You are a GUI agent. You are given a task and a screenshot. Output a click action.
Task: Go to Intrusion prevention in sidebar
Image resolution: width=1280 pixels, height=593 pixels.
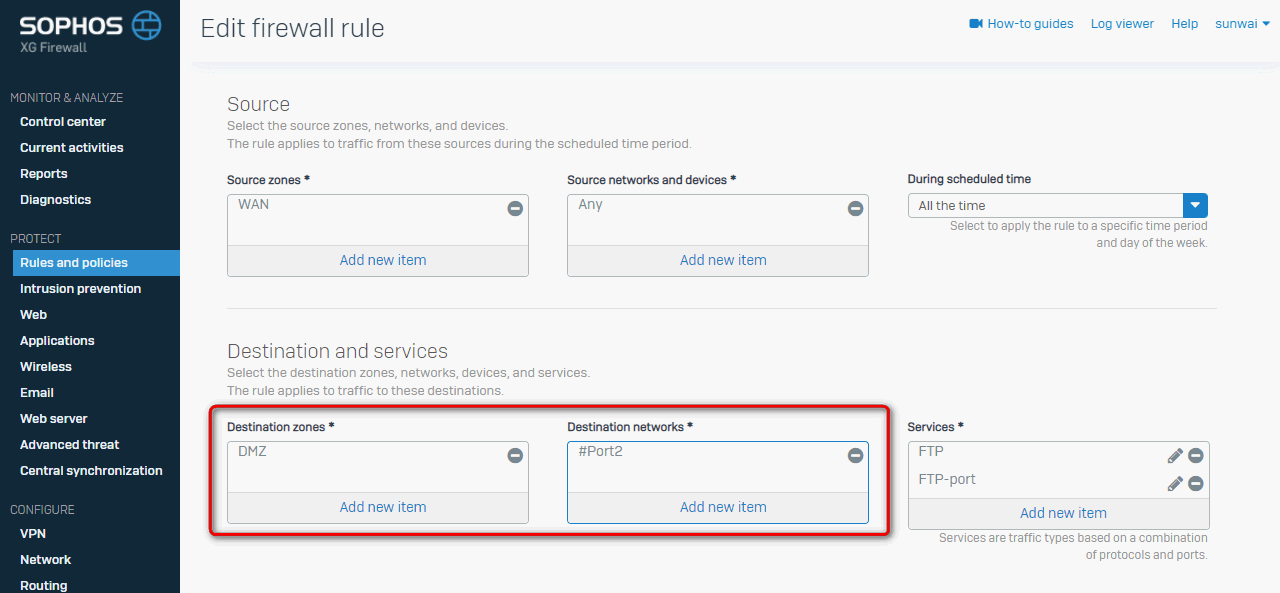tap(80, 289)
